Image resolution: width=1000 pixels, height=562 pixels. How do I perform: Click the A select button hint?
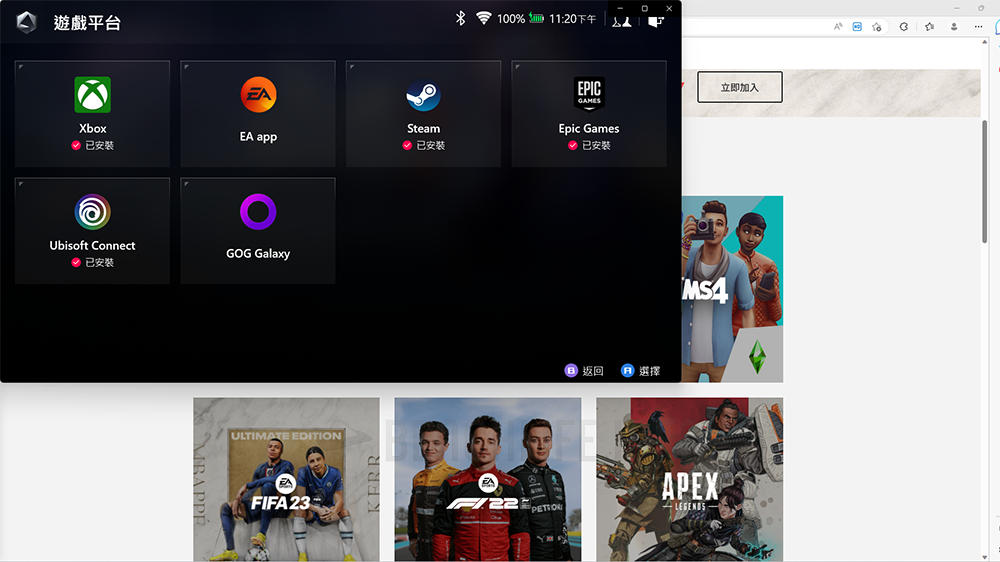pyautogui.click(x=640, y=371)
